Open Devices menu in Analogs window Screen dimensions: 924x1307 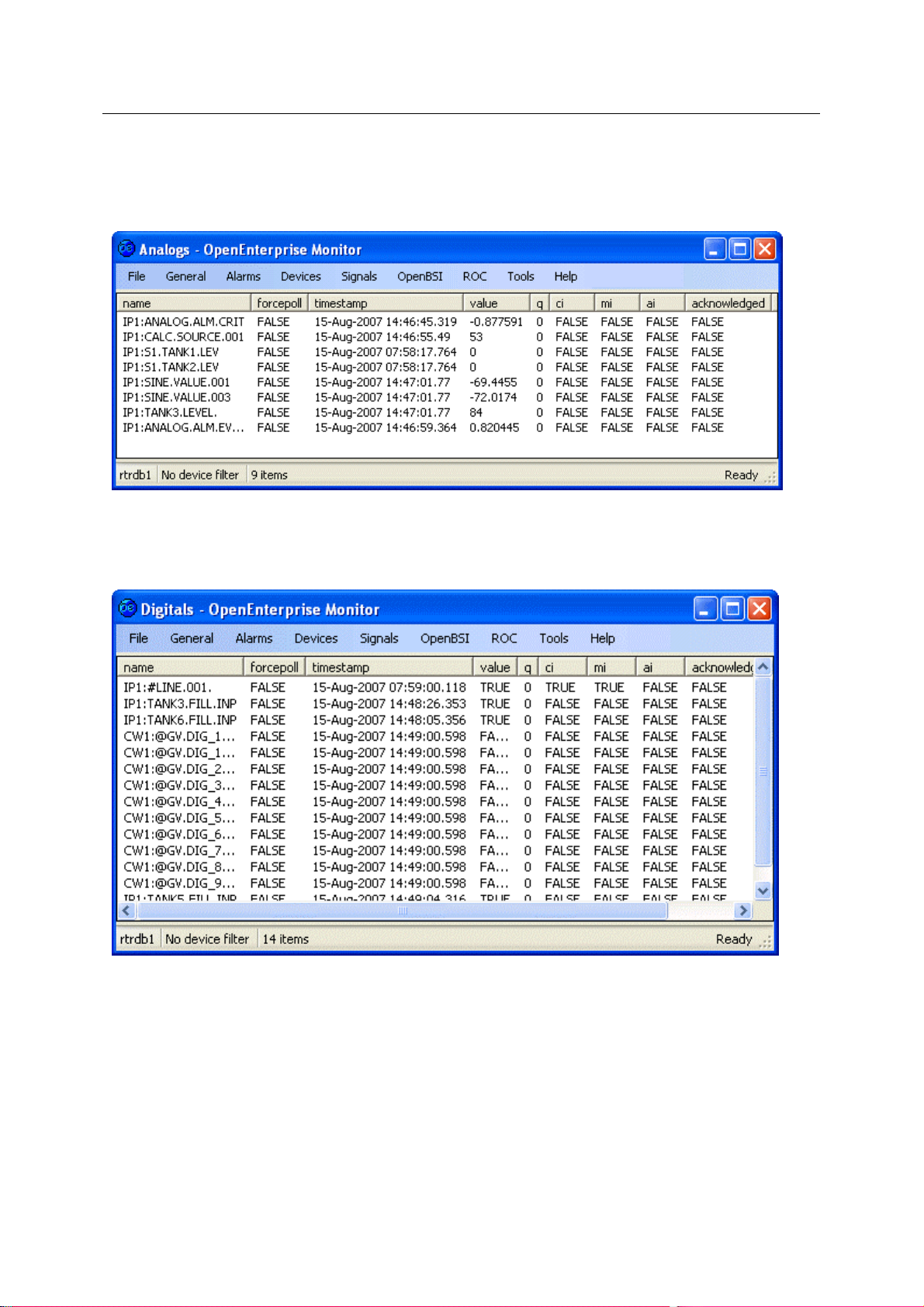[x=300, y=276]
